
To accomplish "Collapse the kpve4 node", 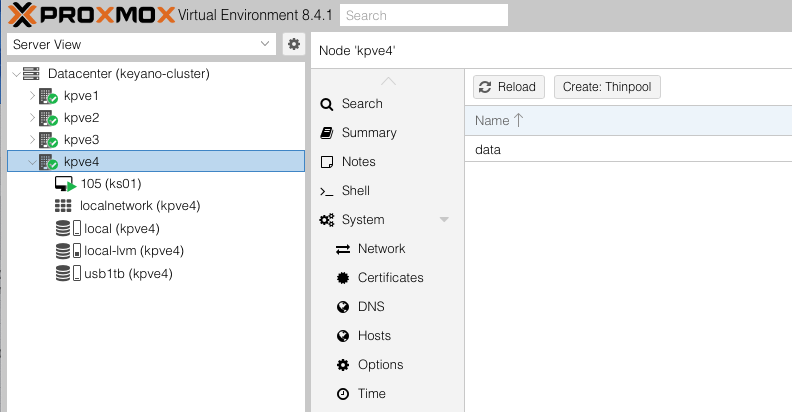I will coord(32,162).
